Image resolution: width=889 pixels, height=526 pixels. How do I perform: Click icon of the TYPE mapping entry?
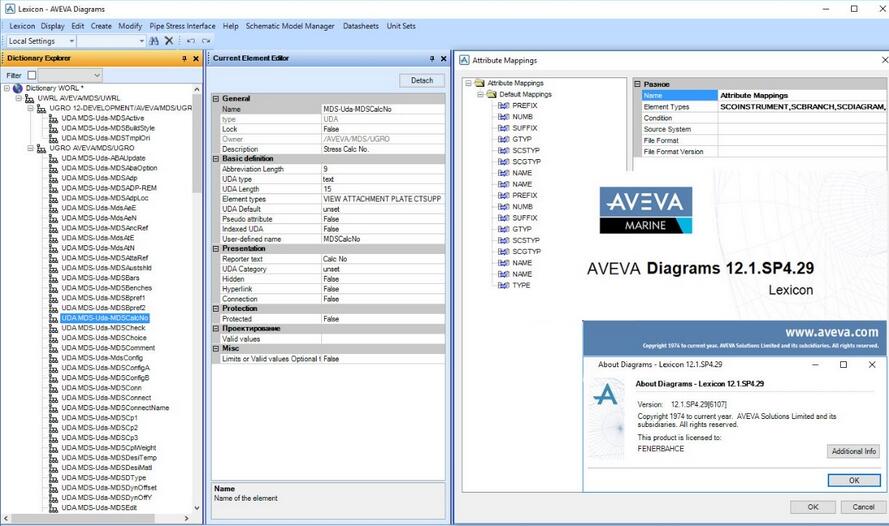click(503, 285)
